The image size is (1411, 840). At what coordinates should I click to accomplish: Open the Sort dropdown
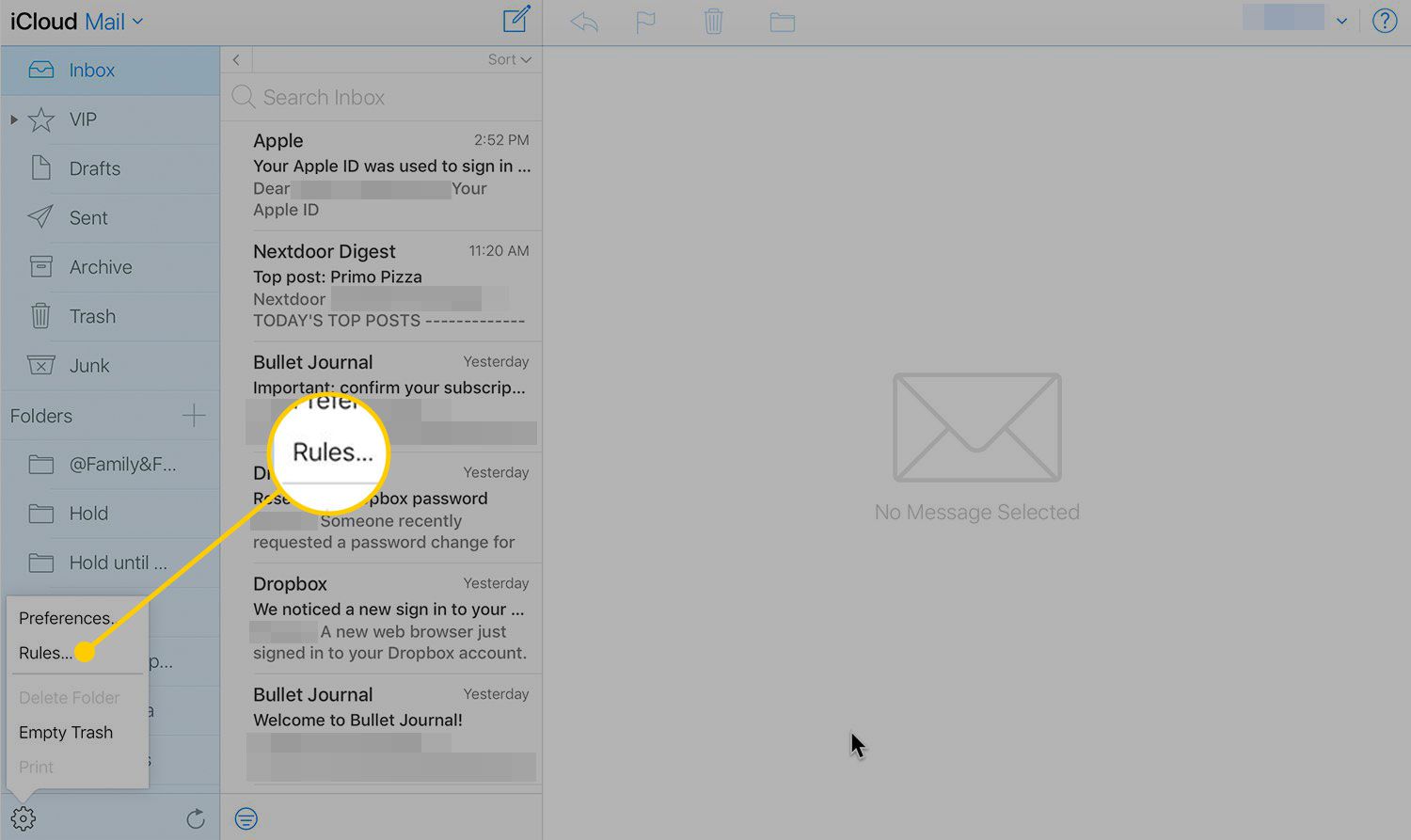click(x=509, y=59)
